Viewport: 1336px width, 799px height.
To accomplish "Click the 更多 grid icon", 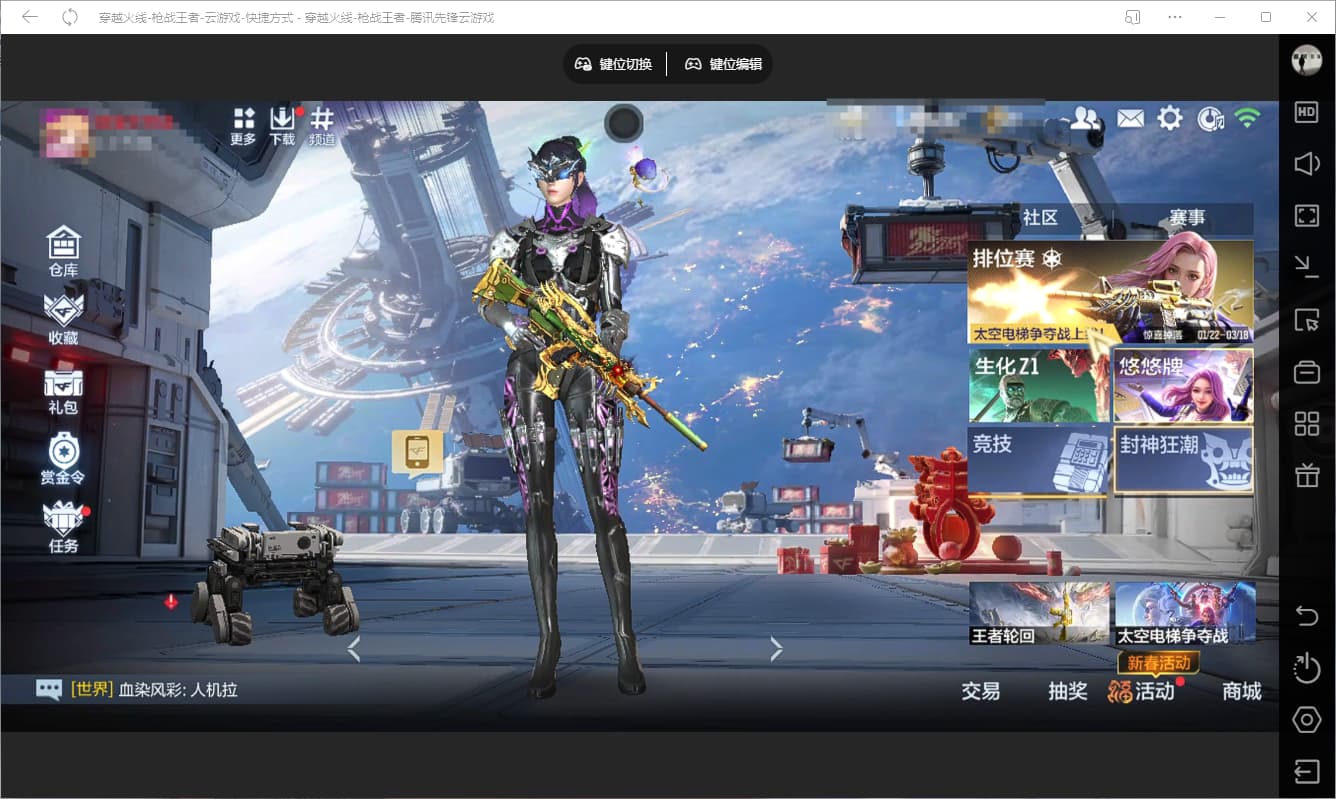I will pyautogui.click(x=244, y=127).
